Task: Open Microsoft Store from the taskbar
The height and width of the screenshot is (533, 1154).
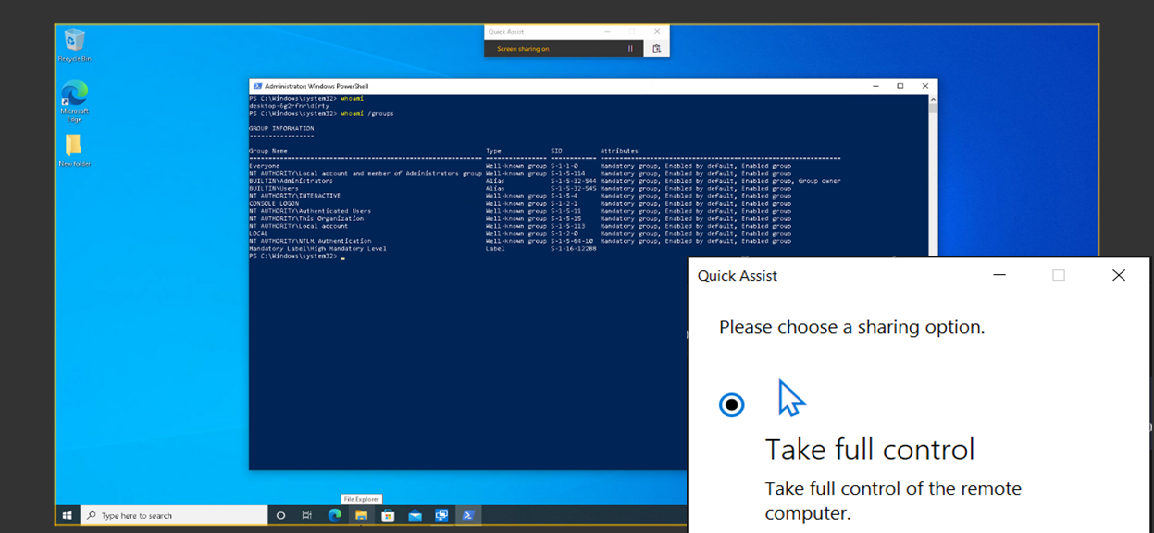Action: [x=387, y=515]
